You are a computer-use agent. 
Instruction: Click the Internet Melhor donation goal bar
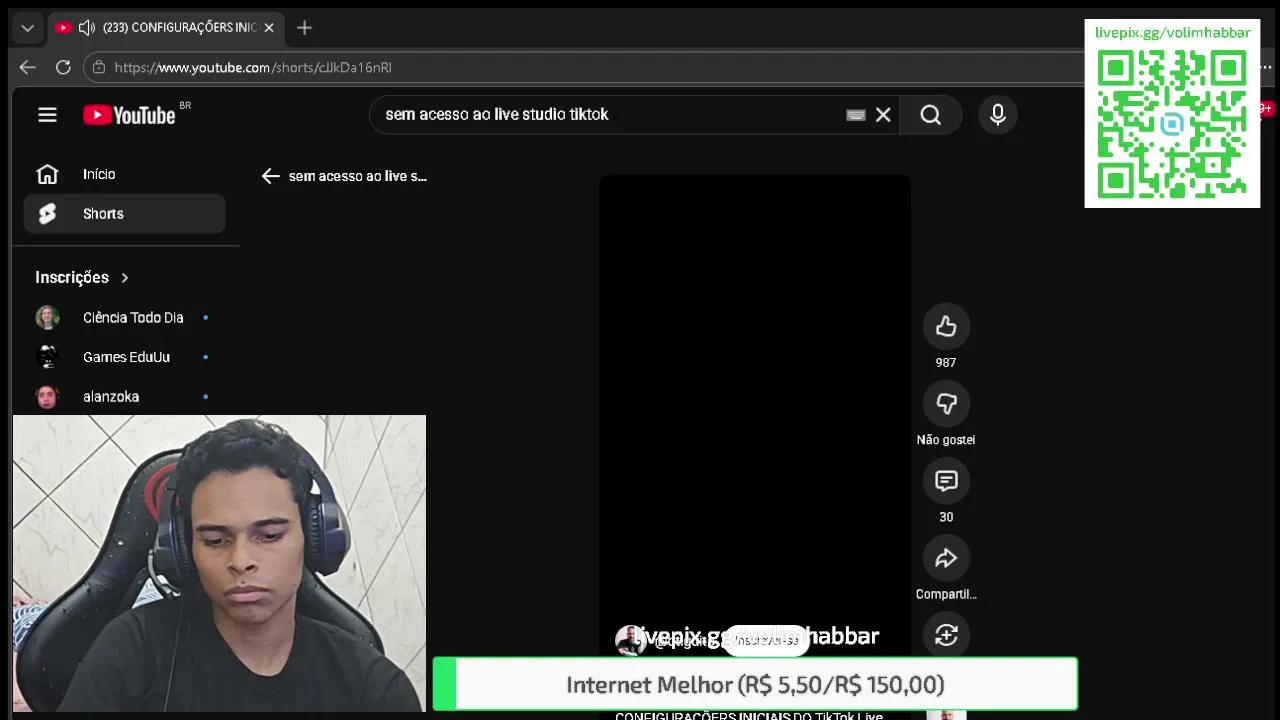tap(755, 684)
